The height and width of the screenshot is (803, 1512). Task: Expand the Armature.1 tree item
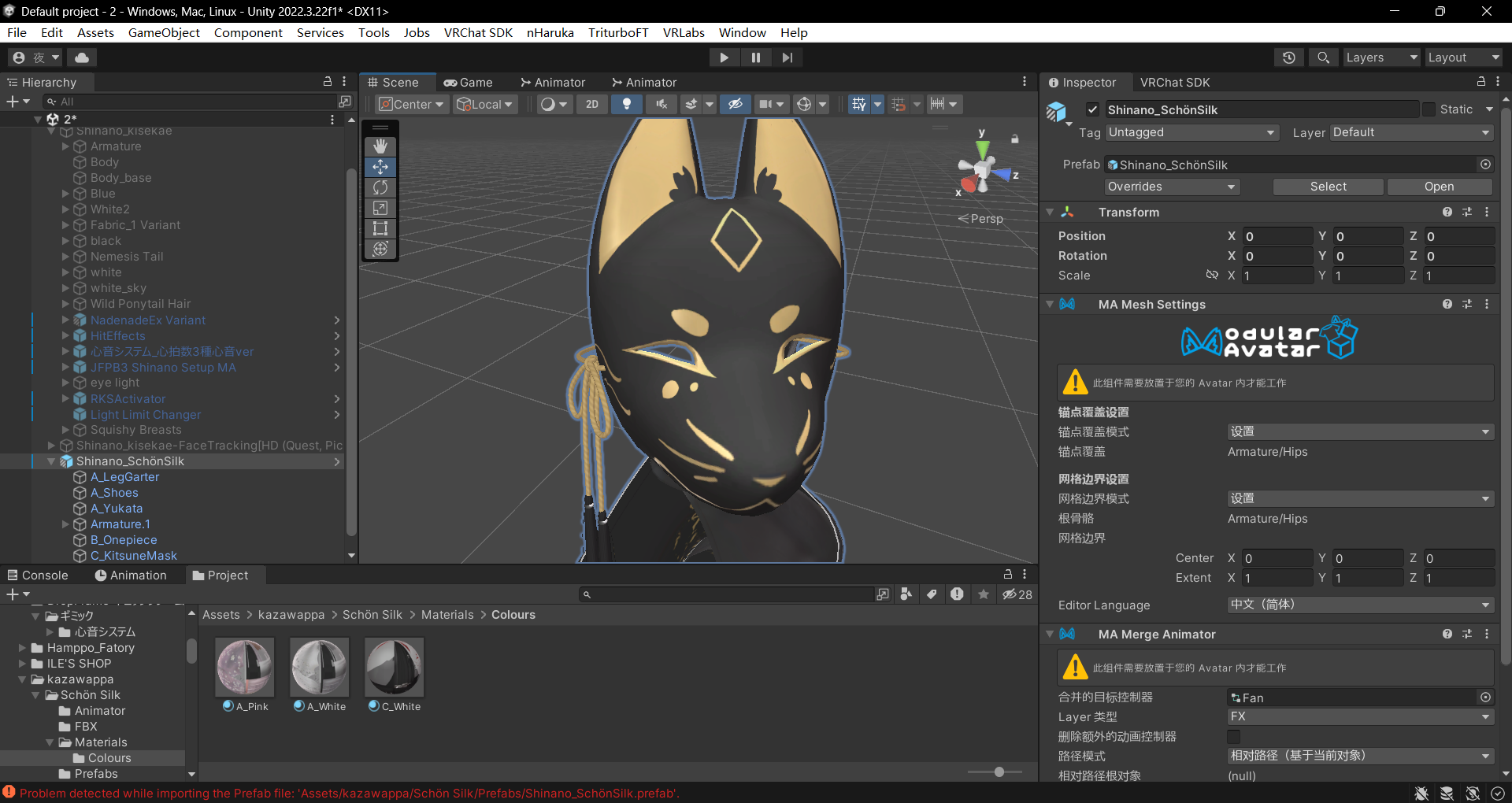[65, 524]
